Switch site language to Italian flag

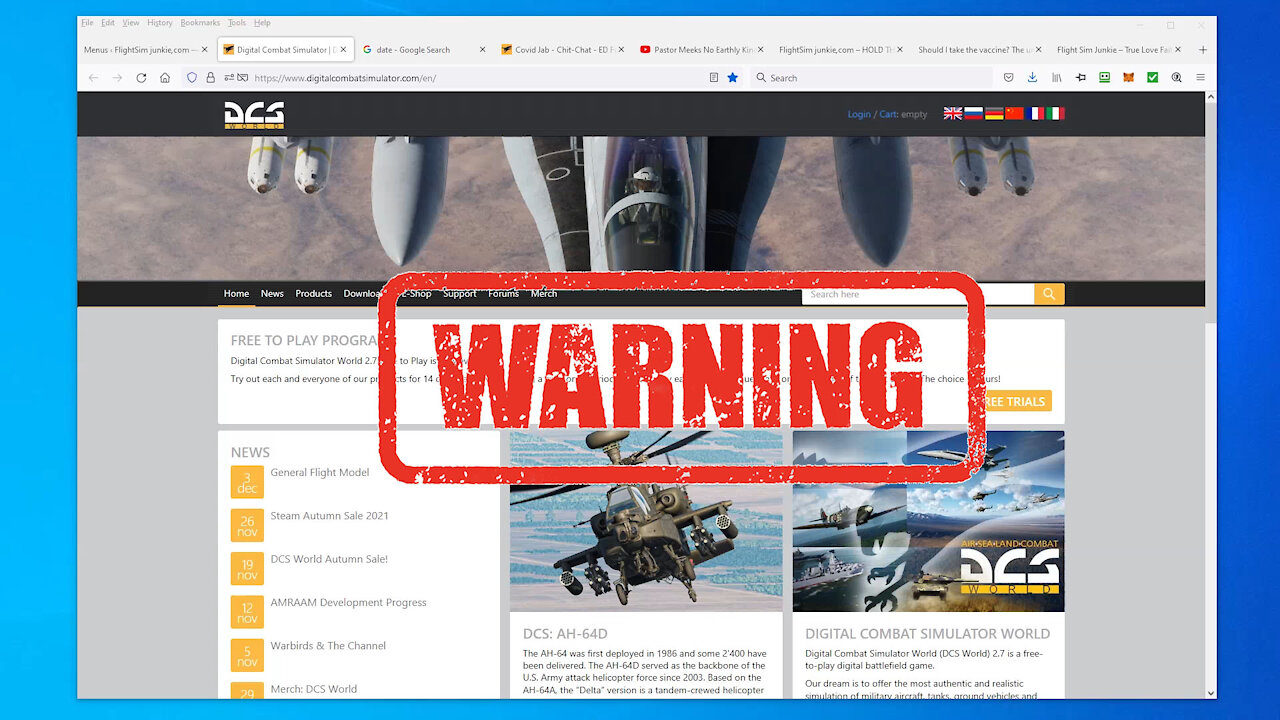pos(1055,114)
